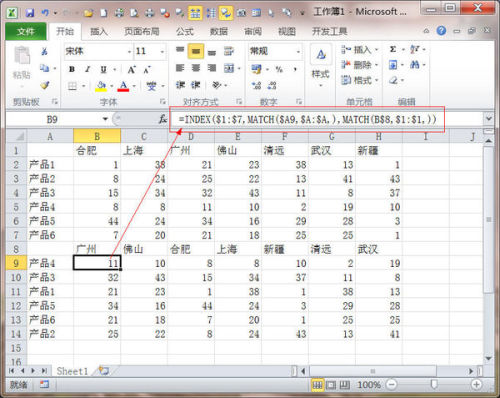Click the Delete (删除) cells button

coord(359,65)
